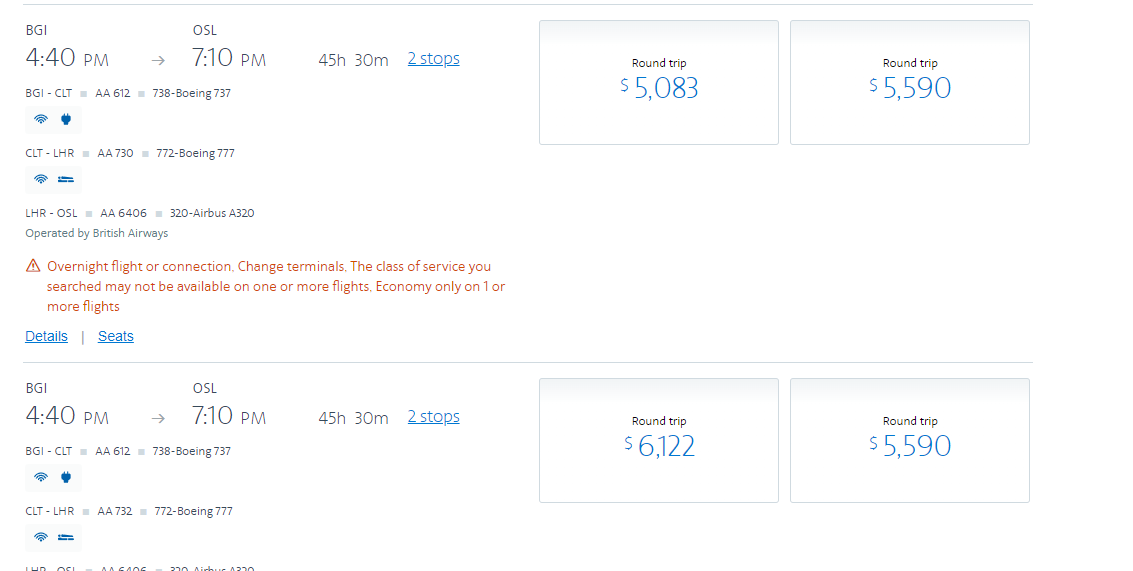Choose $5,590 fare next to $6,122
The width and height of the screenshot is (1133, 571).
click(910, 440)
